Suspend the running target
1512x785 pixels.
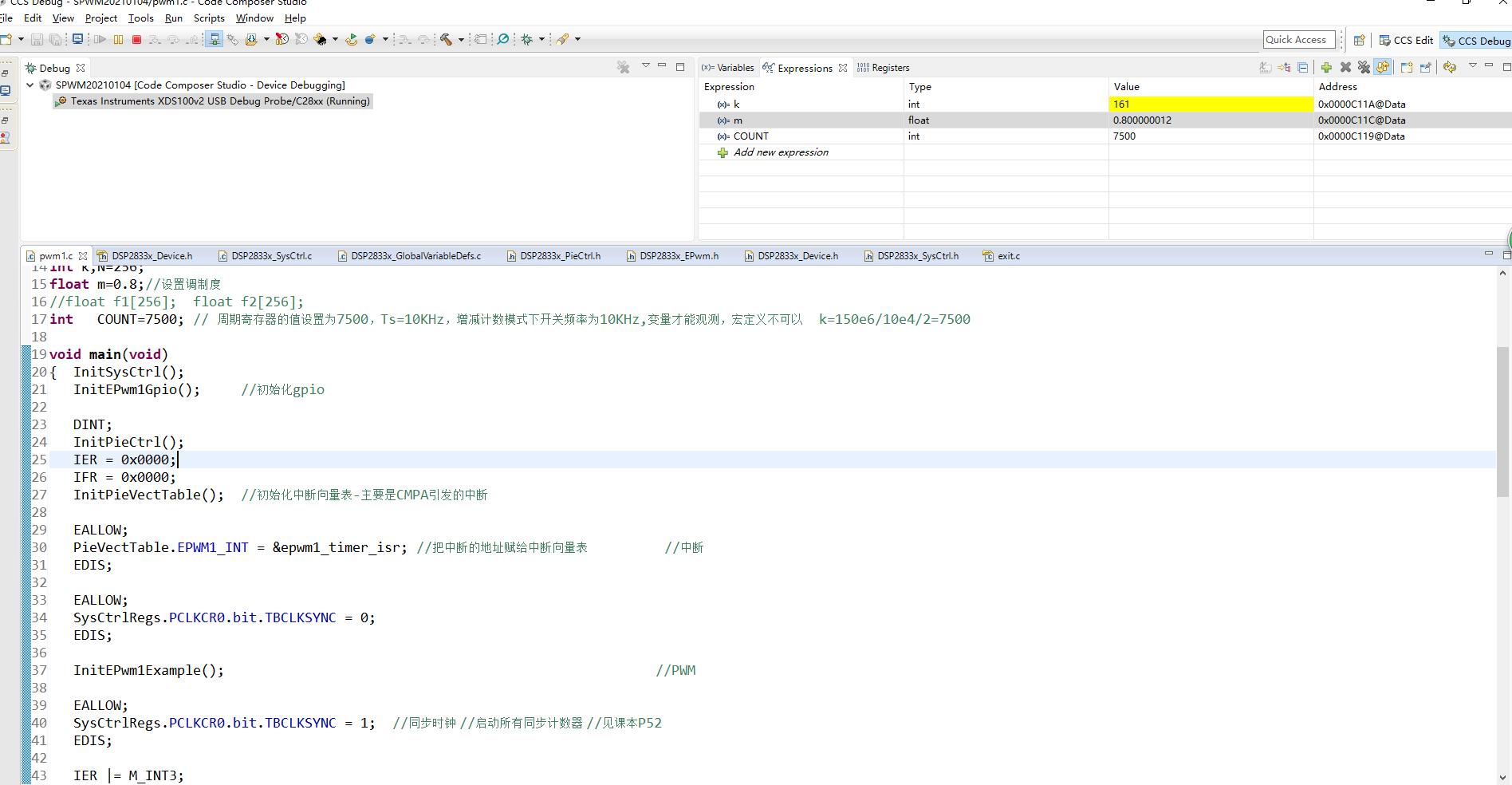118,38
